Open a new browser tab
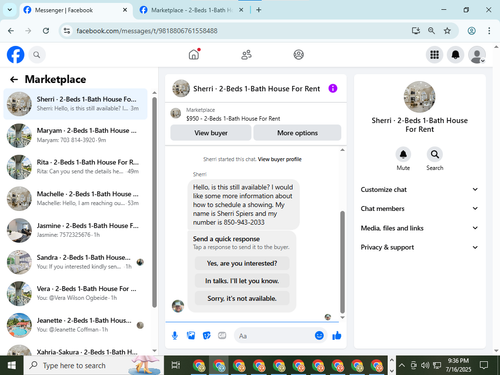The height and width of the screenshot is (375, 500). pyautogui.click(x=258, y=10)
